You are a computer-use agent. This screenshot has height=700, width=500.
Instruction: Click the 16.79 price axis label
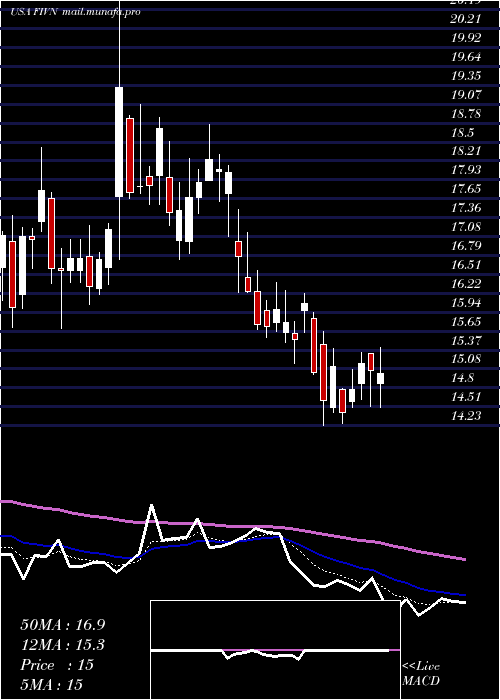point(466,246)
